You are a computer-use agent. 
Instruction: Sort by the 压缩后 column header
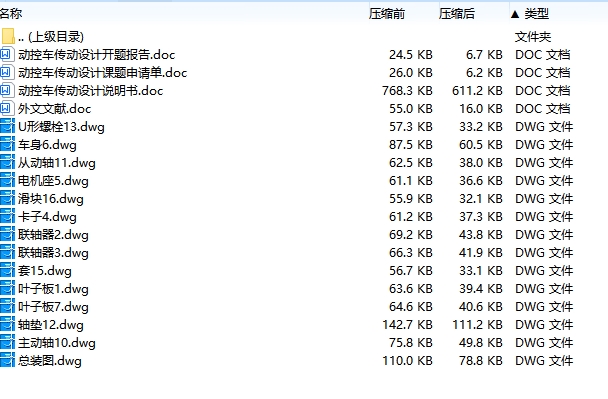click(x=456, y=14)
